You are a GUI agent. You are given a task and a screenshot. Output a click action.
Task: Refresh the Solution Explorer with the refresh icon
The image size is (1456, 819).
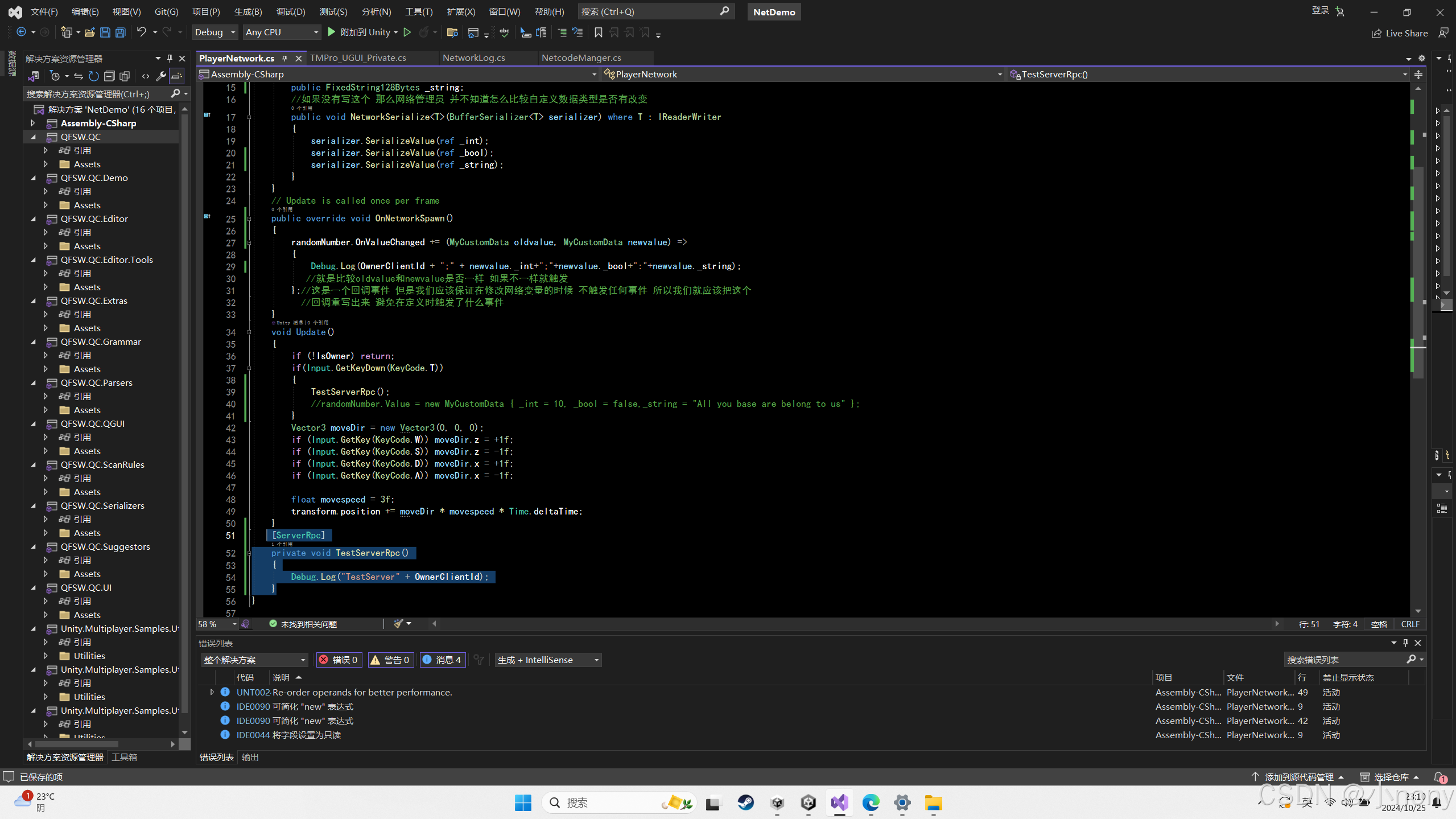(x=93, y=76)
